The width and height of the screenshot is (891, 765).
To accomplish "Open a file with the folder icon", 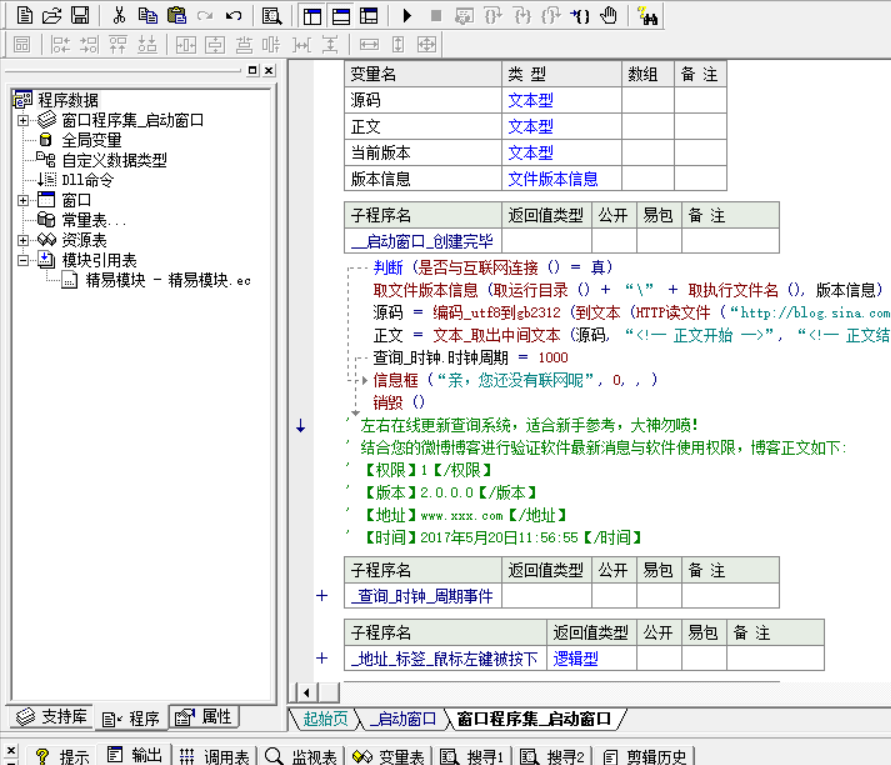I will coord(52,15).
